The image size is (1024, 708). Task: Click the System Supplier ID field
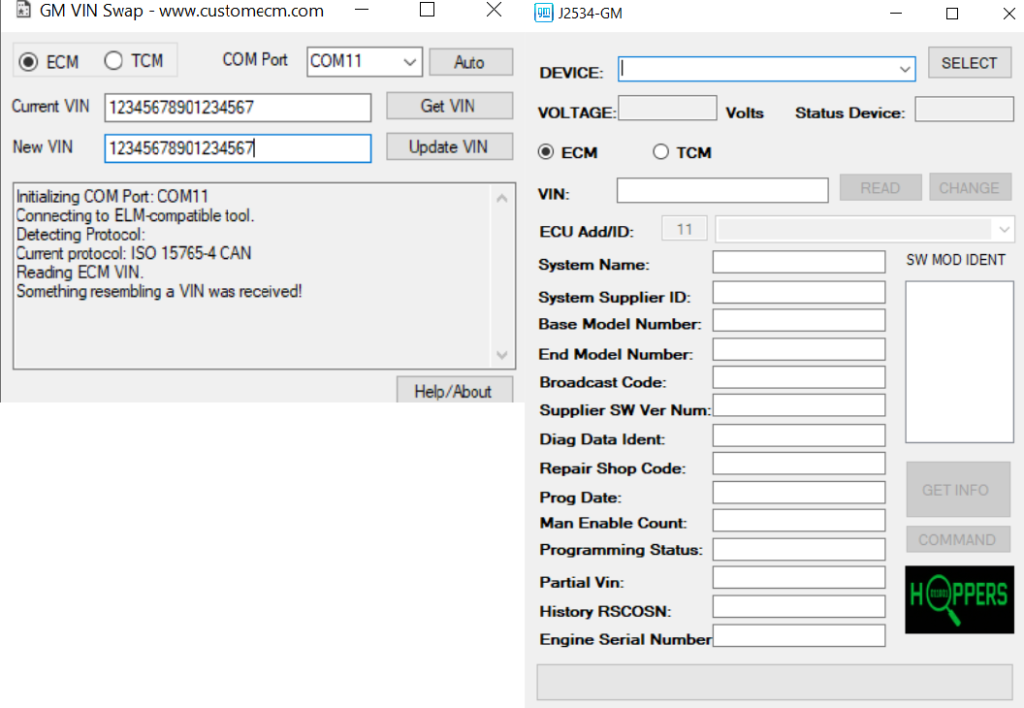click(799, 293)
